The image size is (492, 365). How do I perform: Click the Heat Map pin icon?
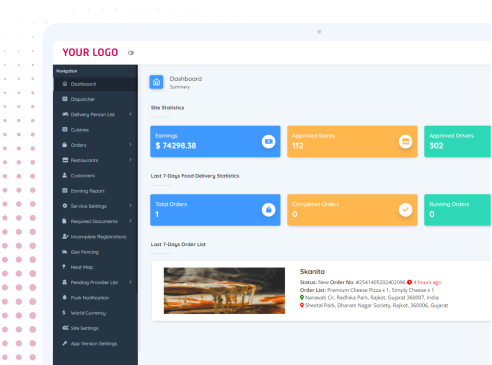[64, 267]
